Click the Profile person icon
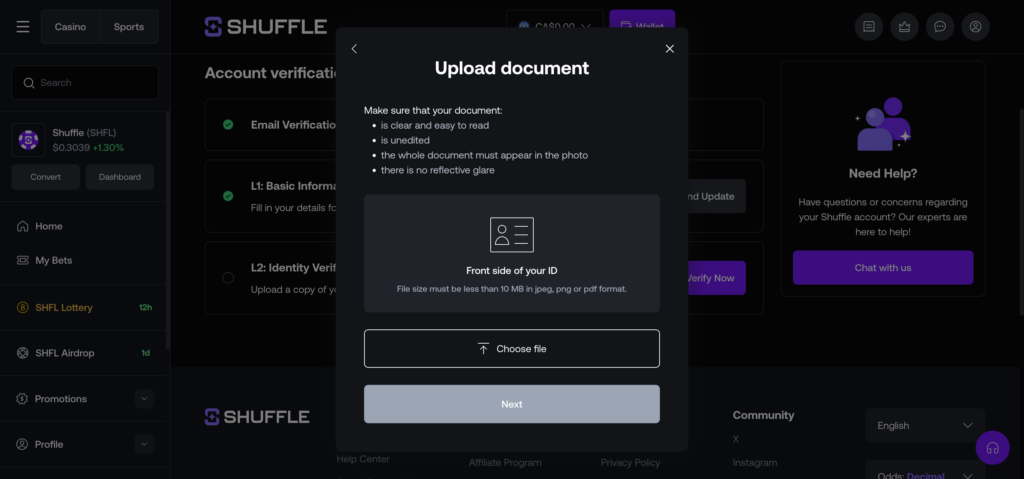 pos(22,444)
